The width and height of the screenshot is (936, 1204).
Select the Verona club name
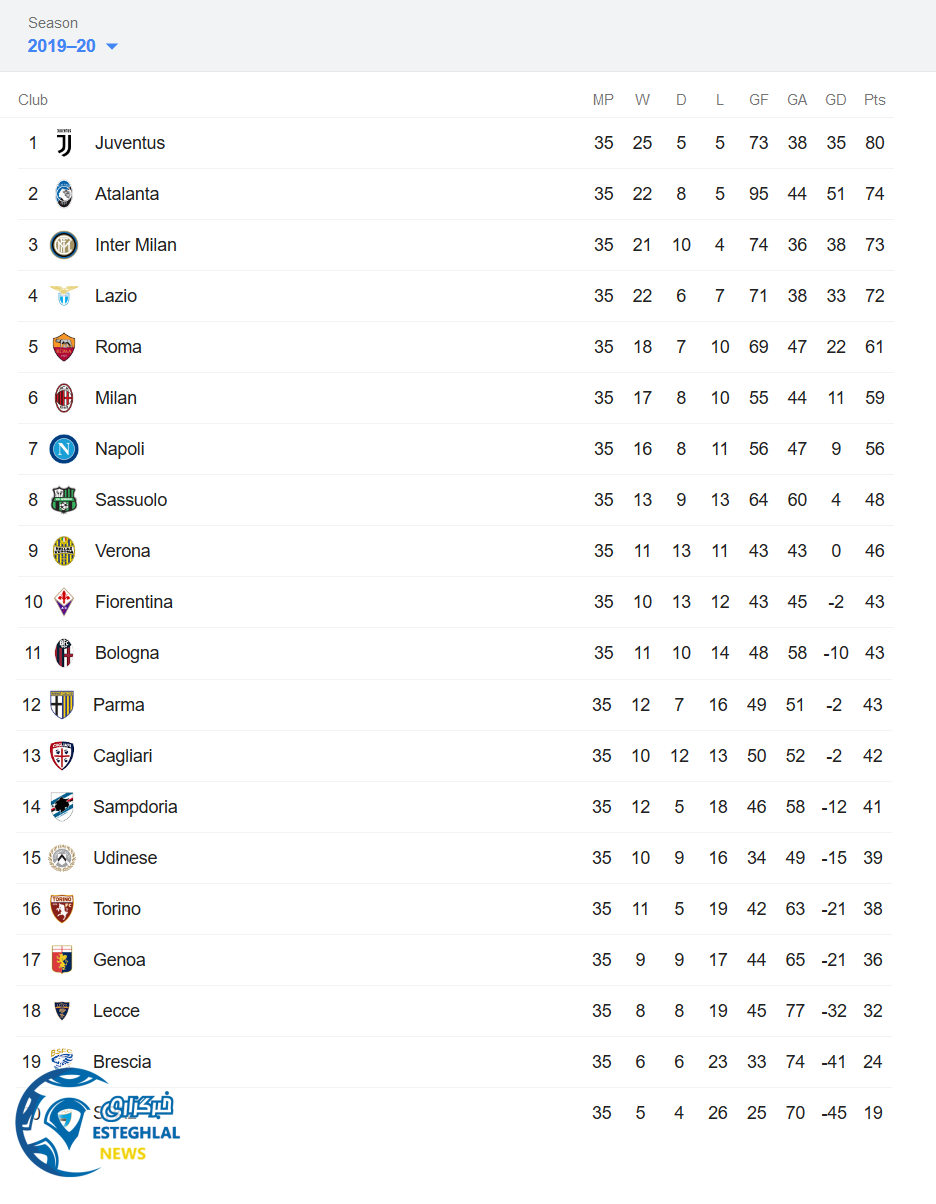pos(123,551)
